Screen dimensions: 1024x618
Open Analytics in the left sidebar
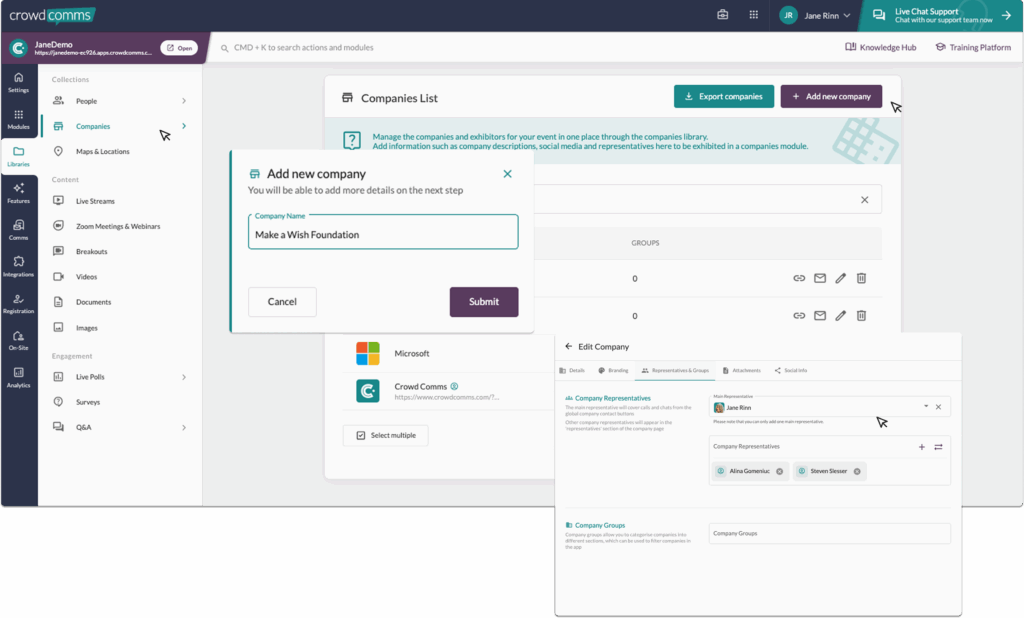[18, 375]
